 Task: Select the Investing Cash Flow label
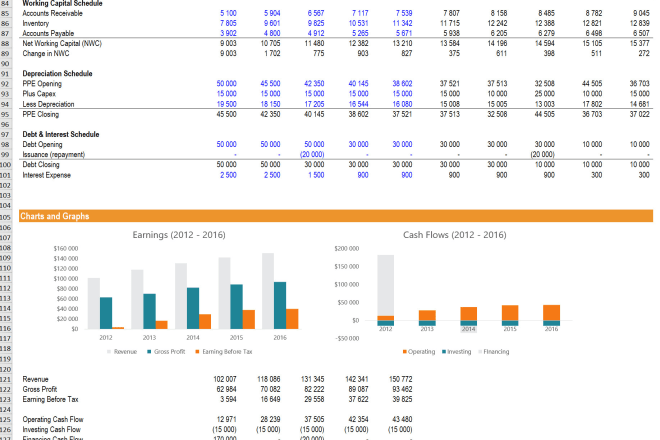click(x=51, y=430)
